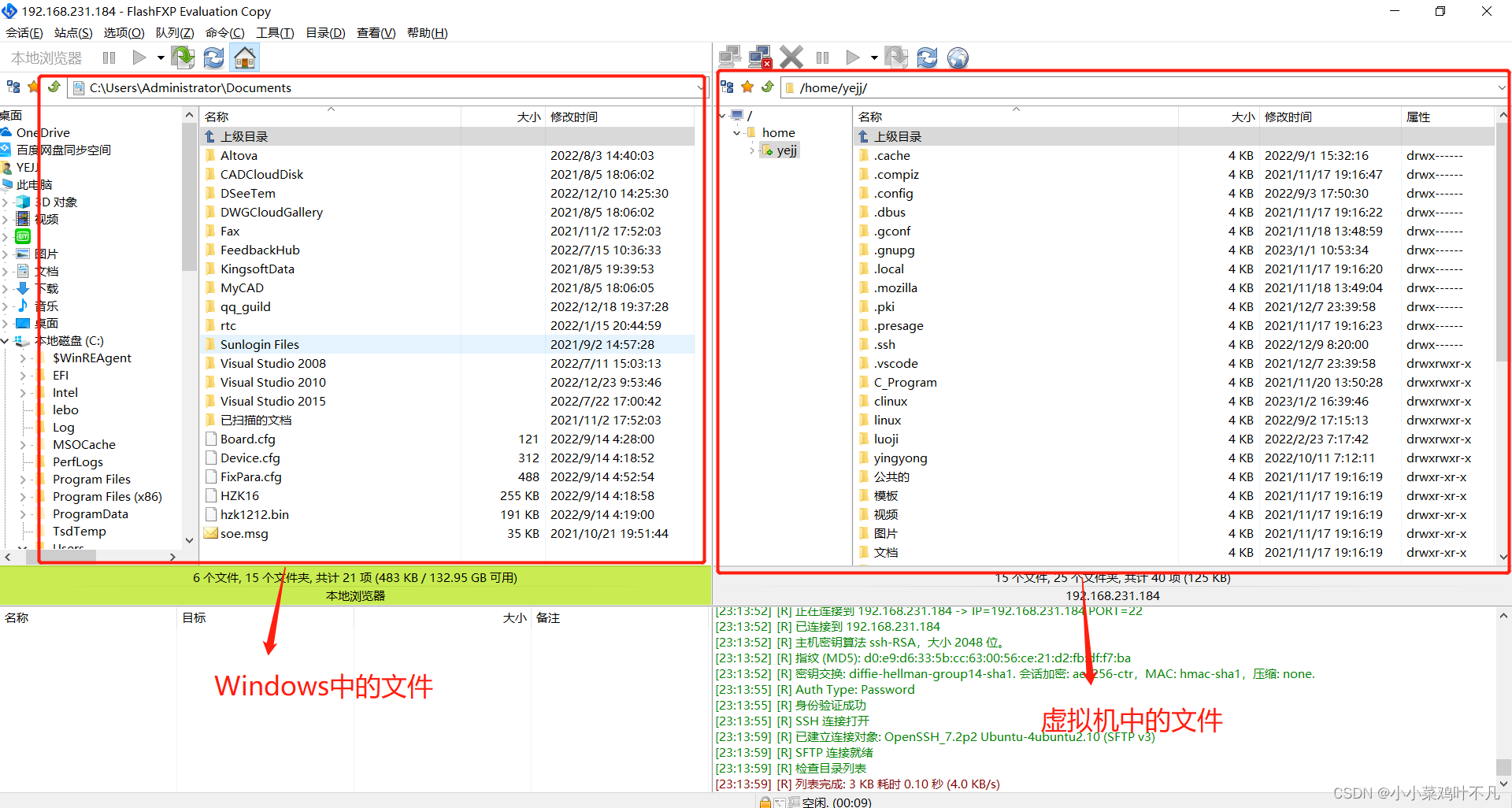This screenshot has width=1512, height=808.
Task: Click the abort X icon in remote toolbar
Action: tap(791, 57)
